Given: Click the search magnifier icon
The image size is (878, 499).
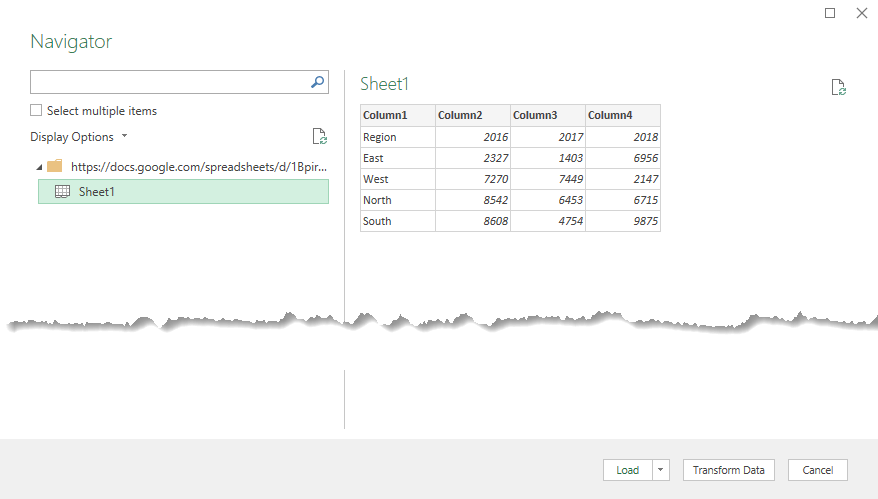Looking at the screenshot, I should pos(317,82).
